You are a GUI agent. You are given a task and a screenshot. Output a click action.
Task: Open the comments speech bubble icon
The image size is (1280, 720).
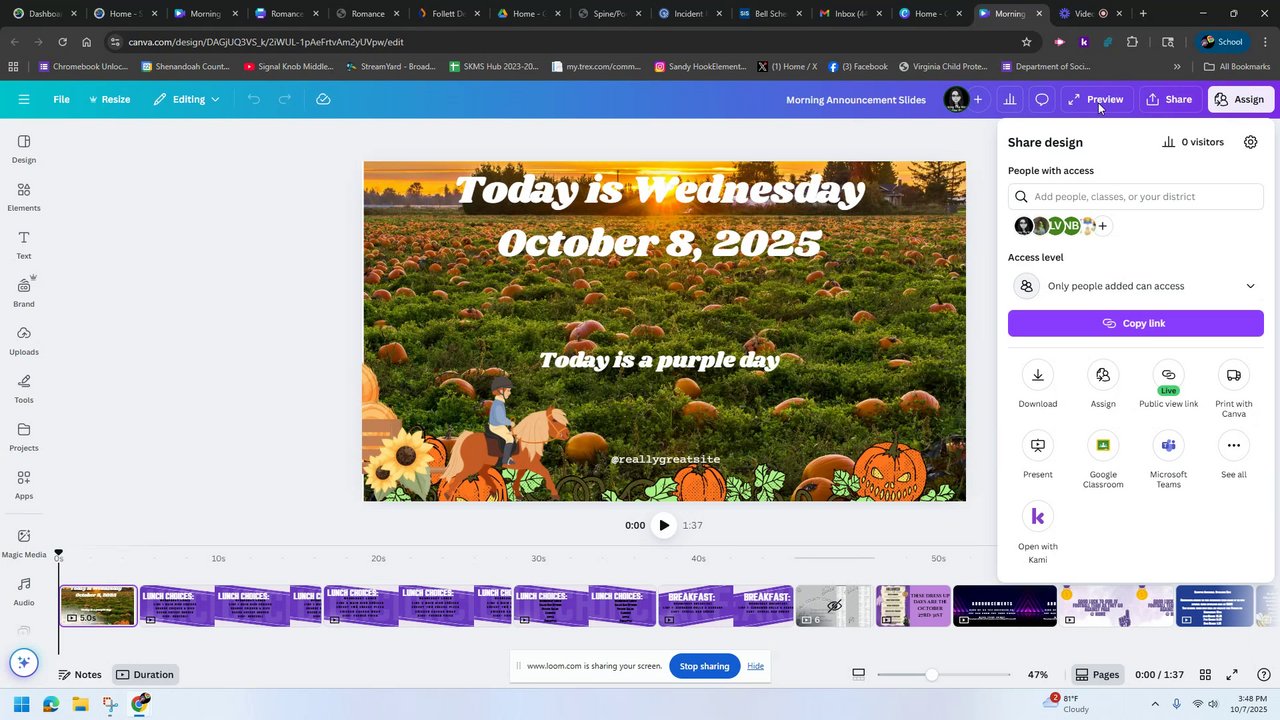click(1042, 99)
